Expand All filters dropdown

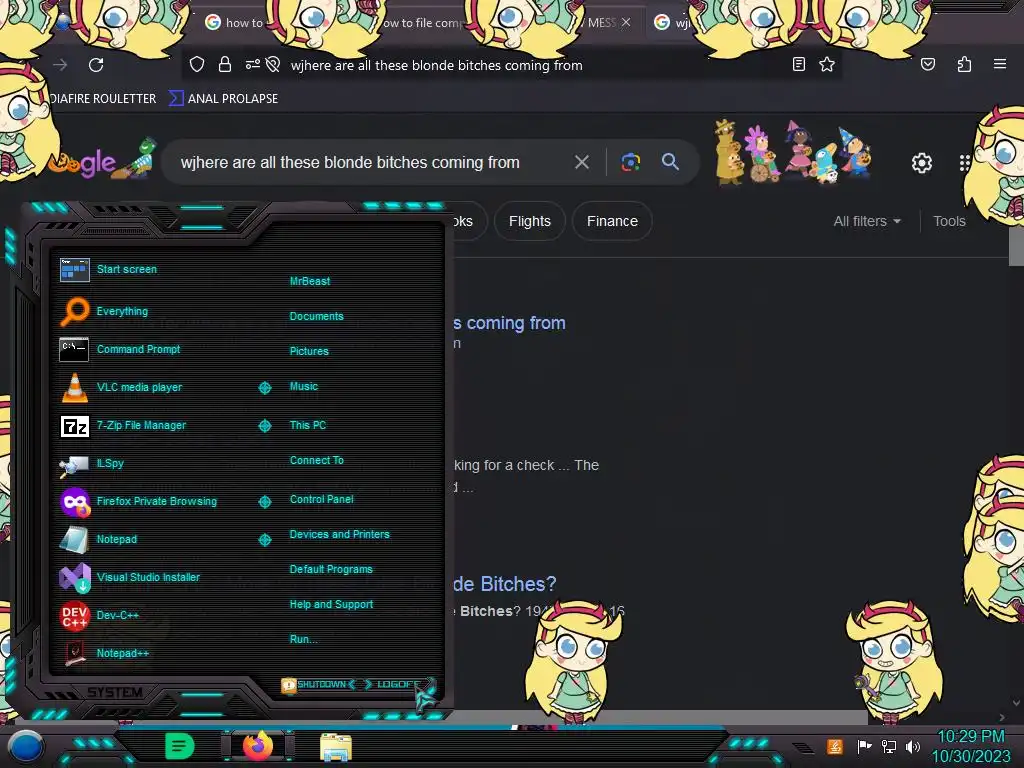pos(867,221)
